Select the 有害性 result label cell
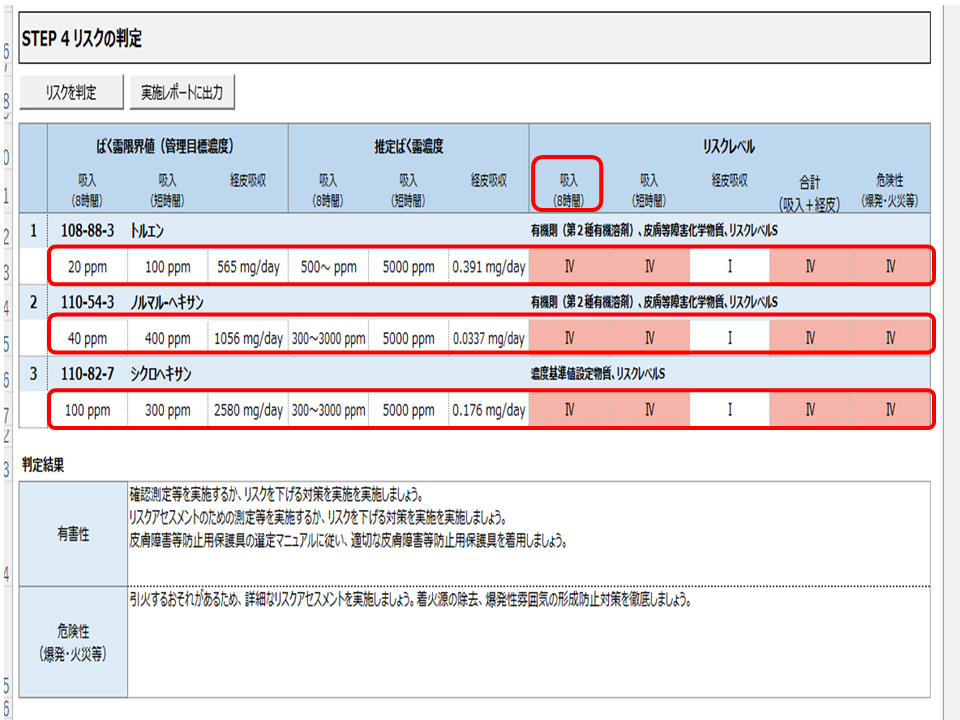Viewport: 960px width, 720px height. pos(73,534)
